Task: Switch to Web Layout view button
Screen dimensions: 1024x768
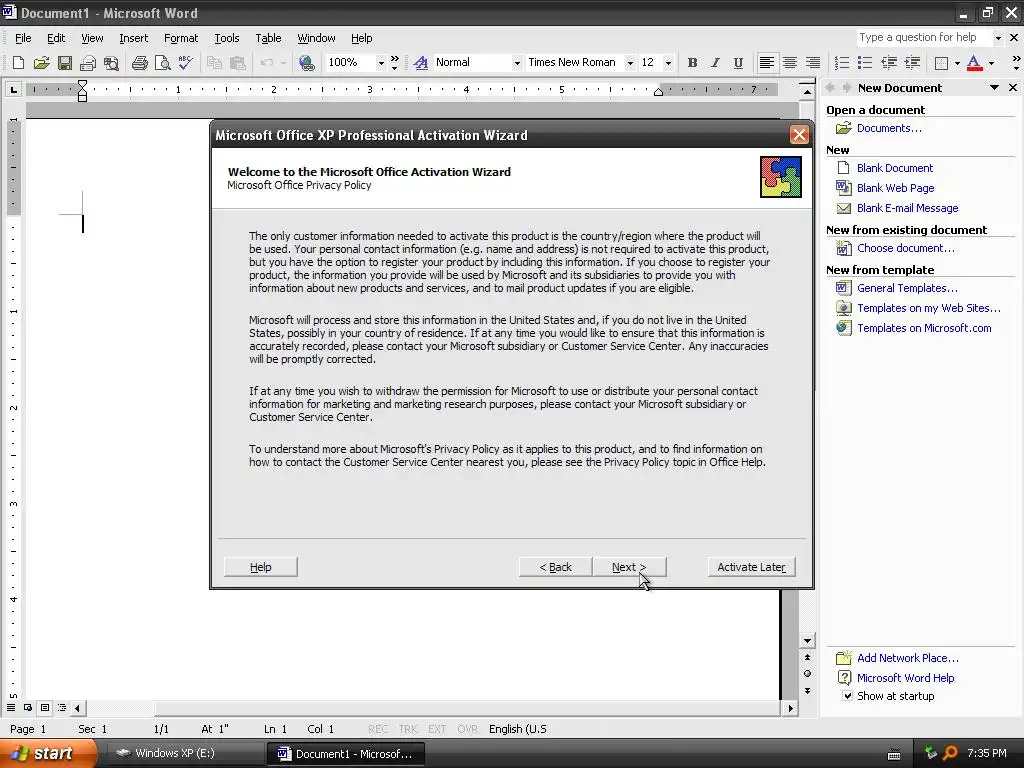Action: (27, 708)
